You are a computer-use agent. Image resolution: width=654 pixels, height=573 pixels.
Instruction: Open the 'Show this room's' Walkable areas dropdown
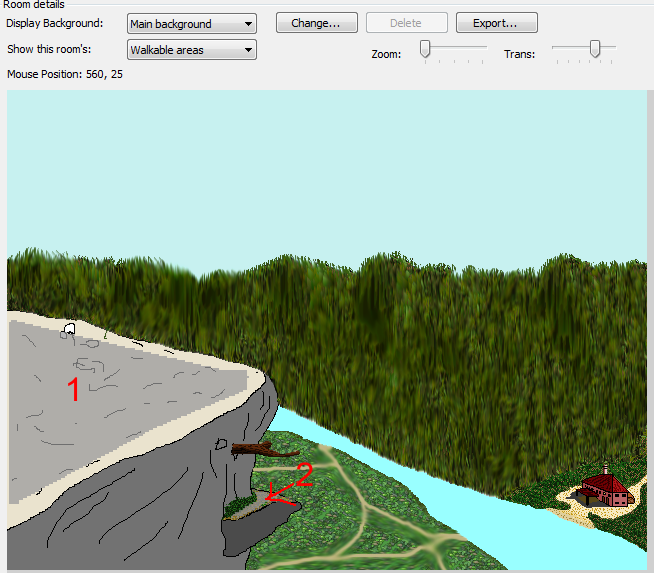click(x=191, y=50)
